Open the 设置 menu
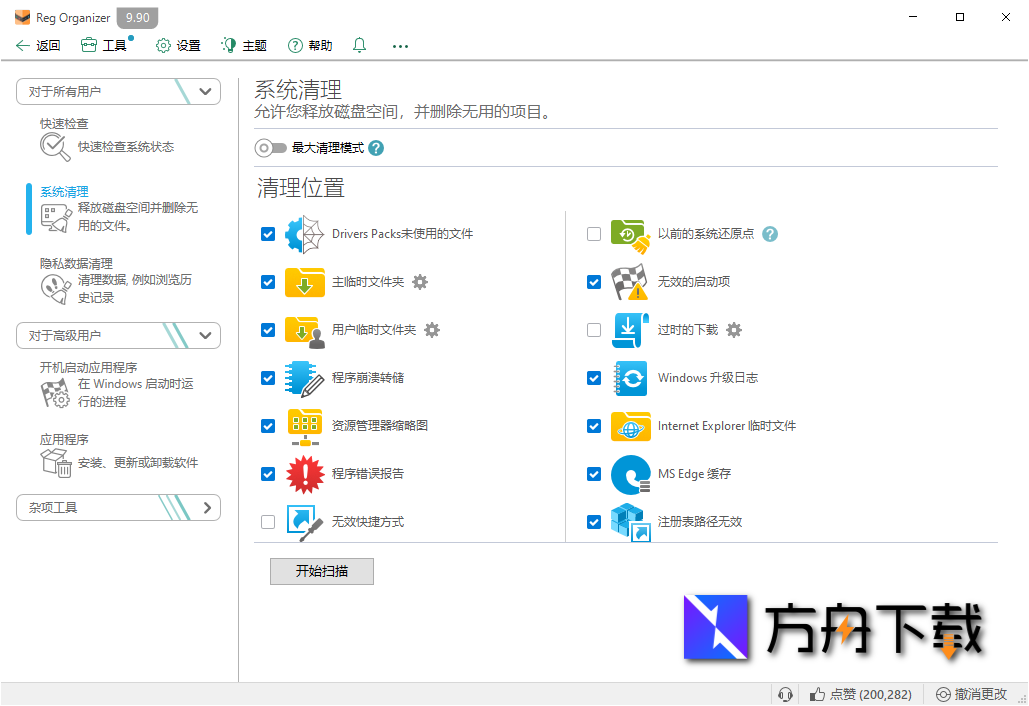 coord(177,45)
